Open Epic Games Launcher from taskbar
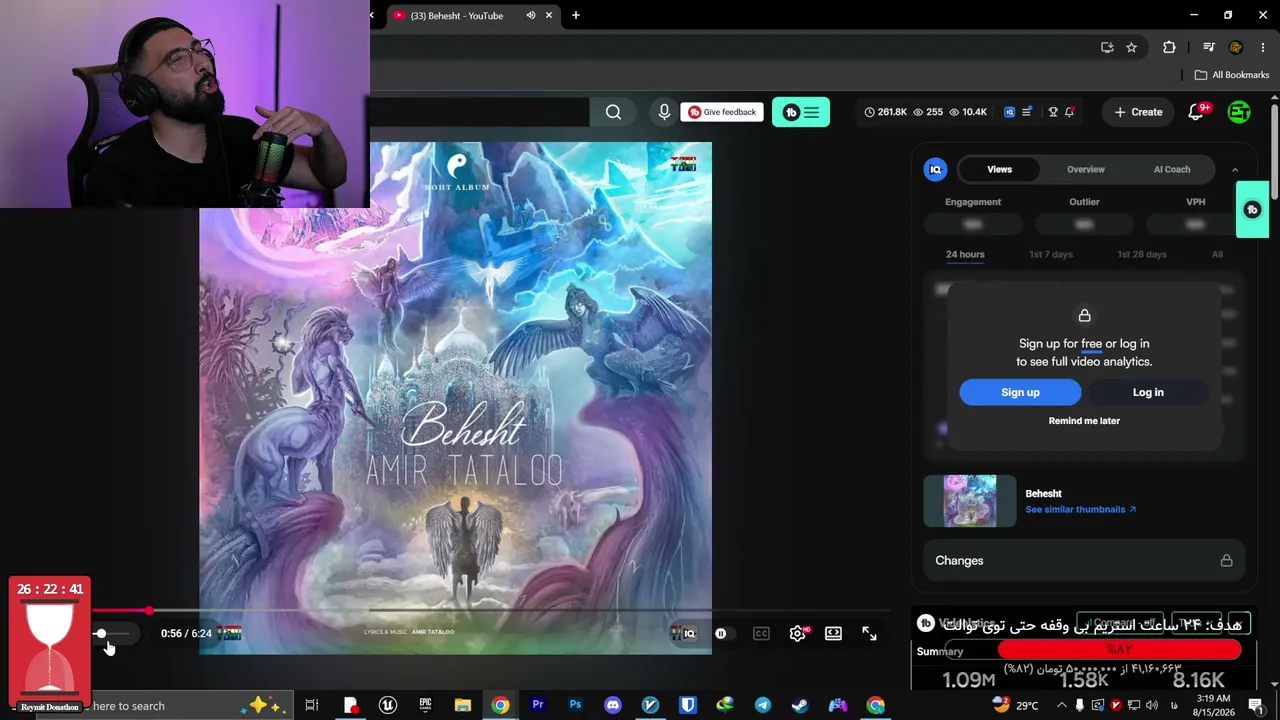The image size is (1280, 720). click(425, 705)
